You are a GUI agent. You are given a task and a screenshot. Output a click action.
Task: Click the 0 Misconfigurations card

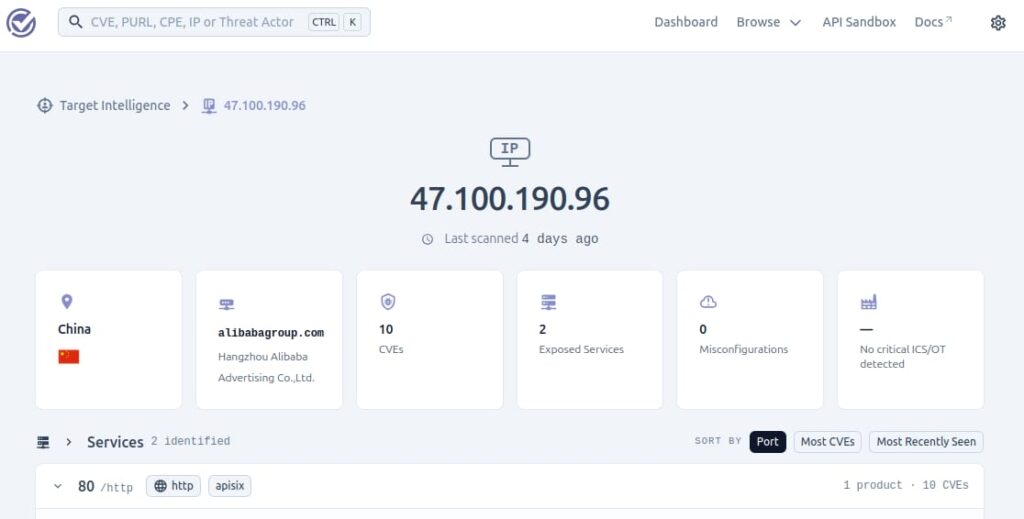tap(750, 340)
